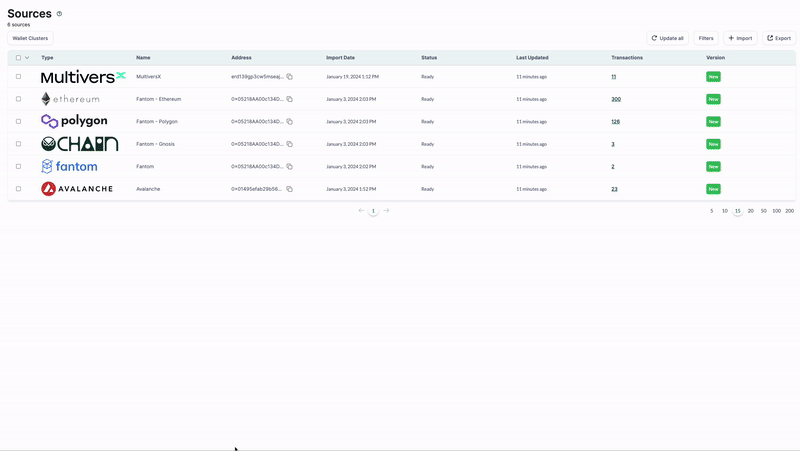
Task: Click the Fantom logo
Action: [x=69, y=166]
